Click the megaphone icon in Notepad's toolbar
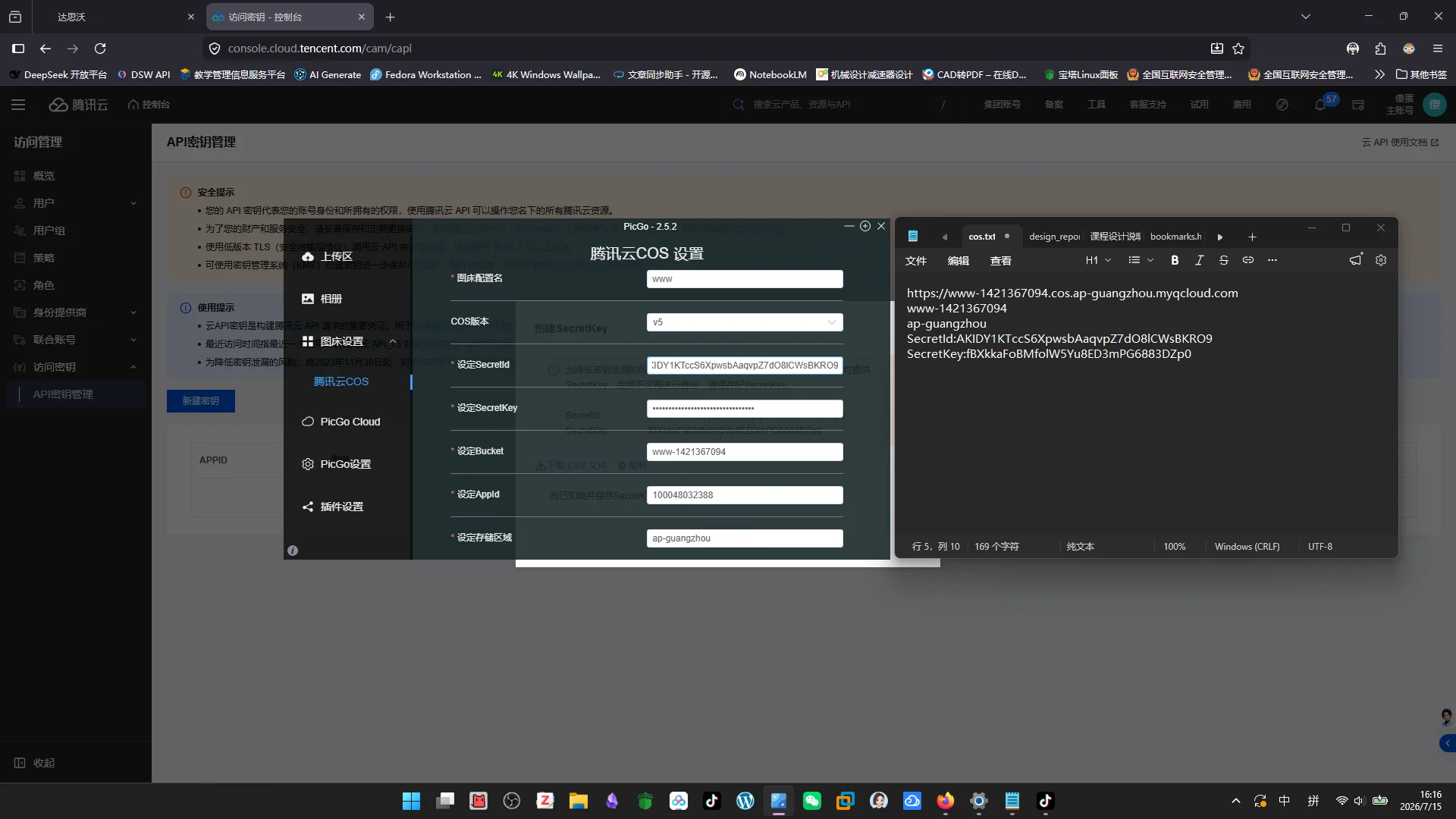This screenshot has height=819, width=1456. 1356,260
